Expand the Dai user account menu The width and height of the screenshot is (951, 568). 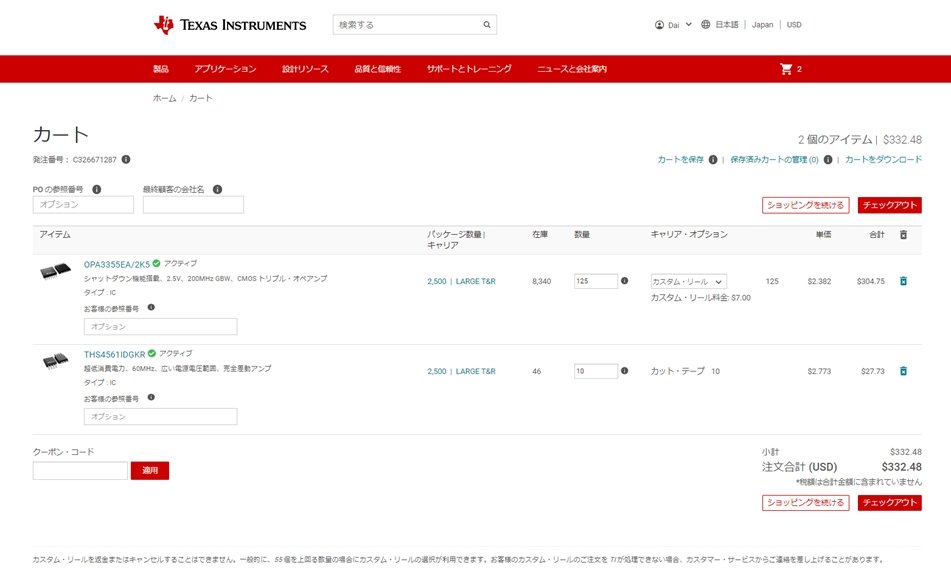tap(673, 25)
